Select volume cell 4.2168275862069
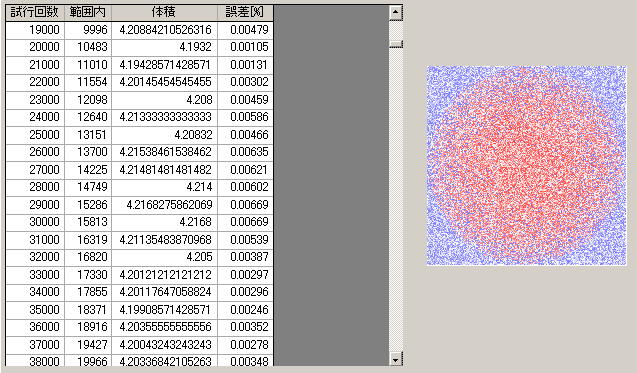This screenshot has height=373, width=637. (164, 205)
